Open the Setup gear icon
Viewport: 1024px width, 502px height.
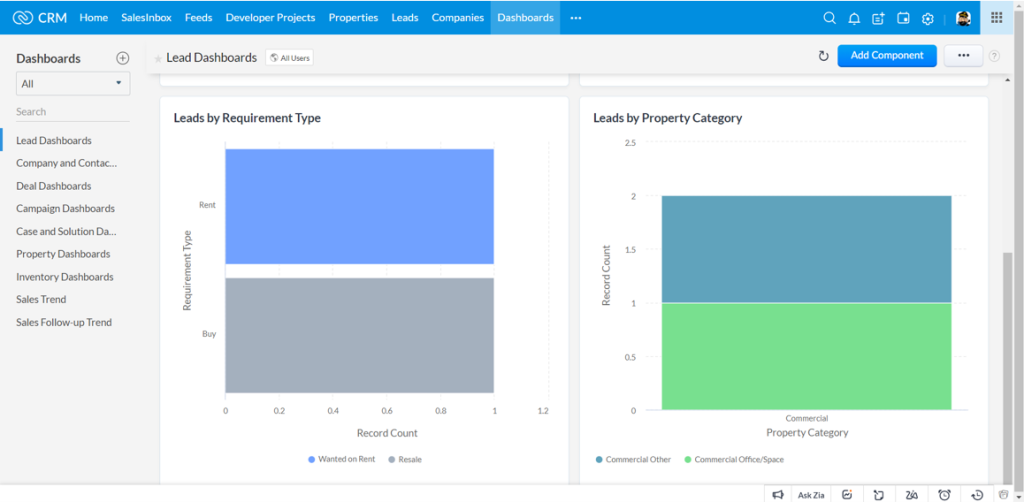[x=927, y=19]
